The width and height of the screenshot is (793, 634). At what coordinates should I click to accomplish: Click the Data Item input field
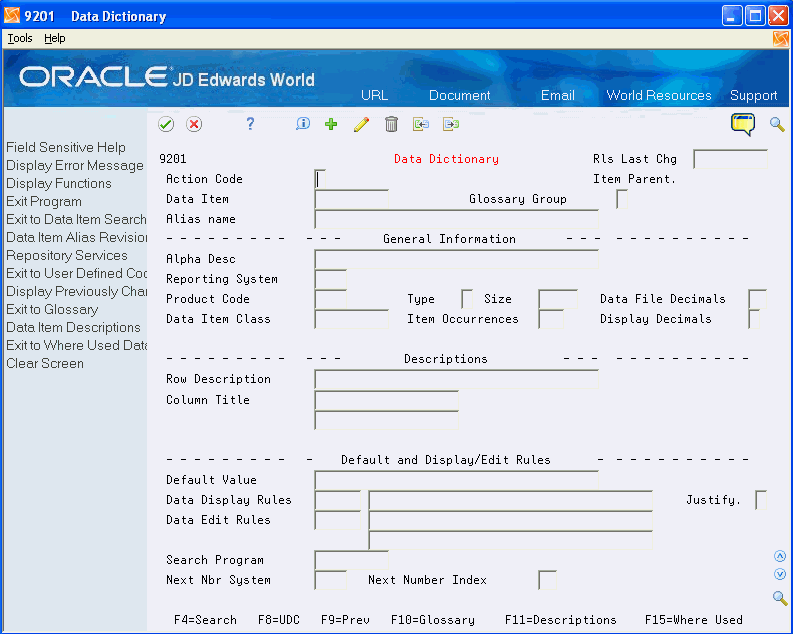(x=351, y=199)
